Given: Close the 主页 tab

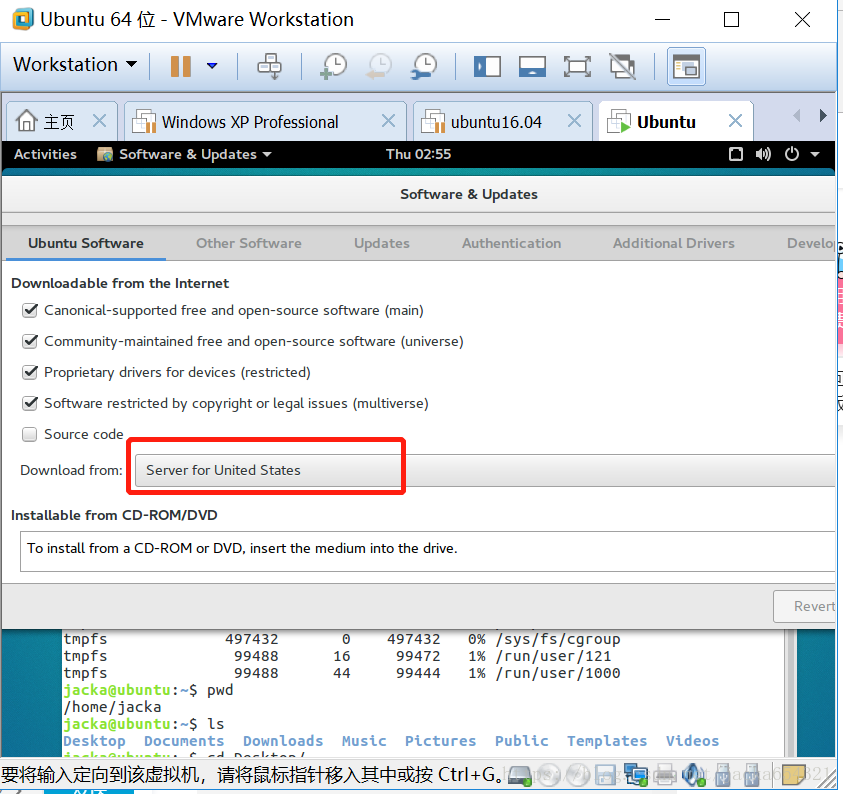Looking at the screenshot, I should click(99, 120).
